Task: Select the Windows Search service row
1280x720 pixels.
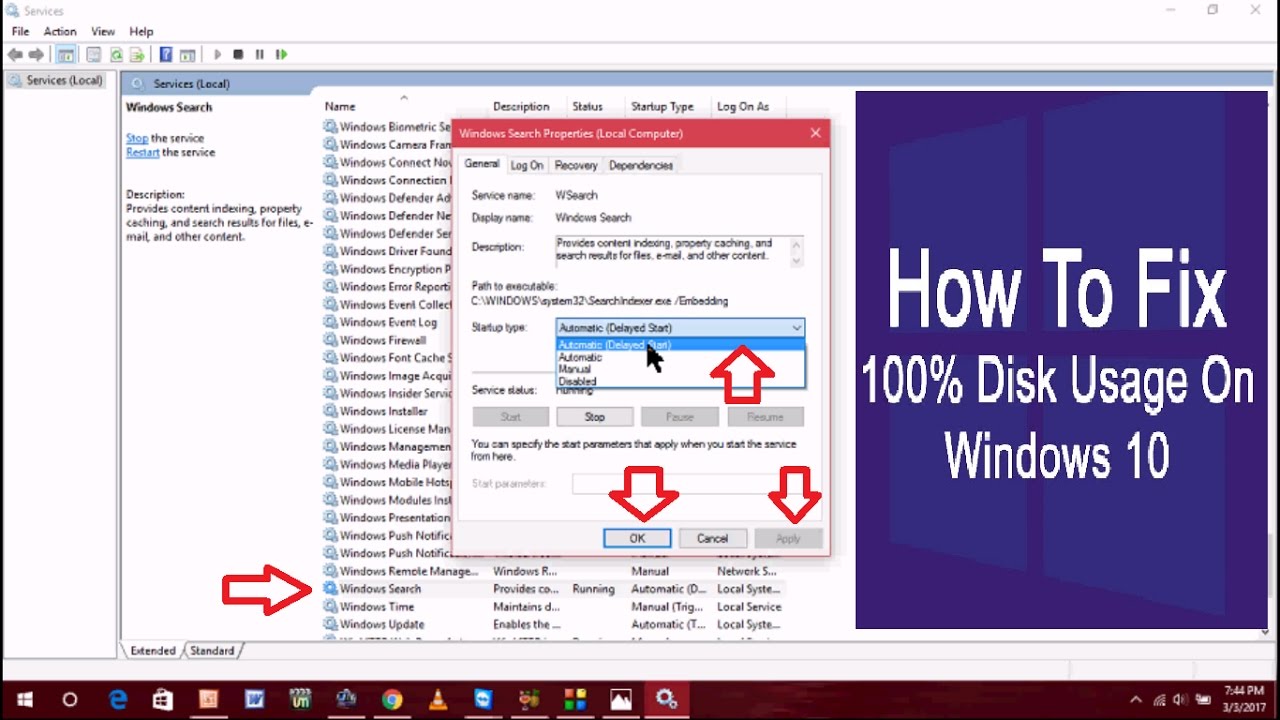Action: click(x=553, y=589)
